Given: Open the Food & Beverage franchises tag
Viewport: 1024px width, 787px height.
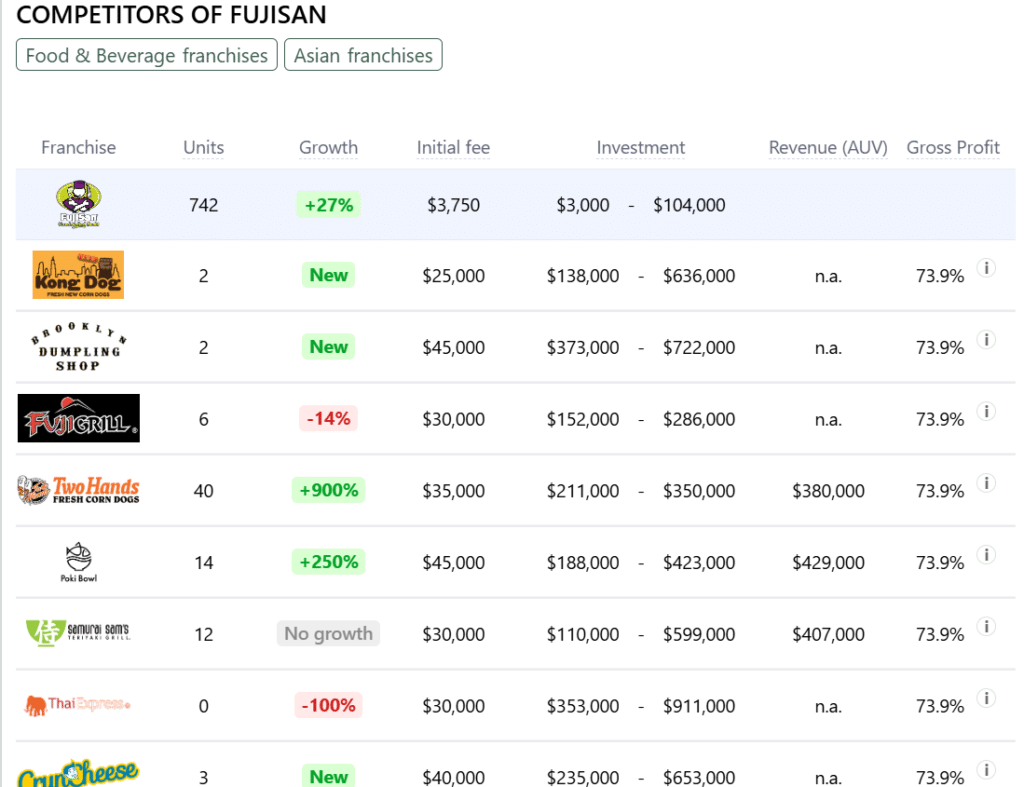Looking at the screenshot, I should pos(147,55).
